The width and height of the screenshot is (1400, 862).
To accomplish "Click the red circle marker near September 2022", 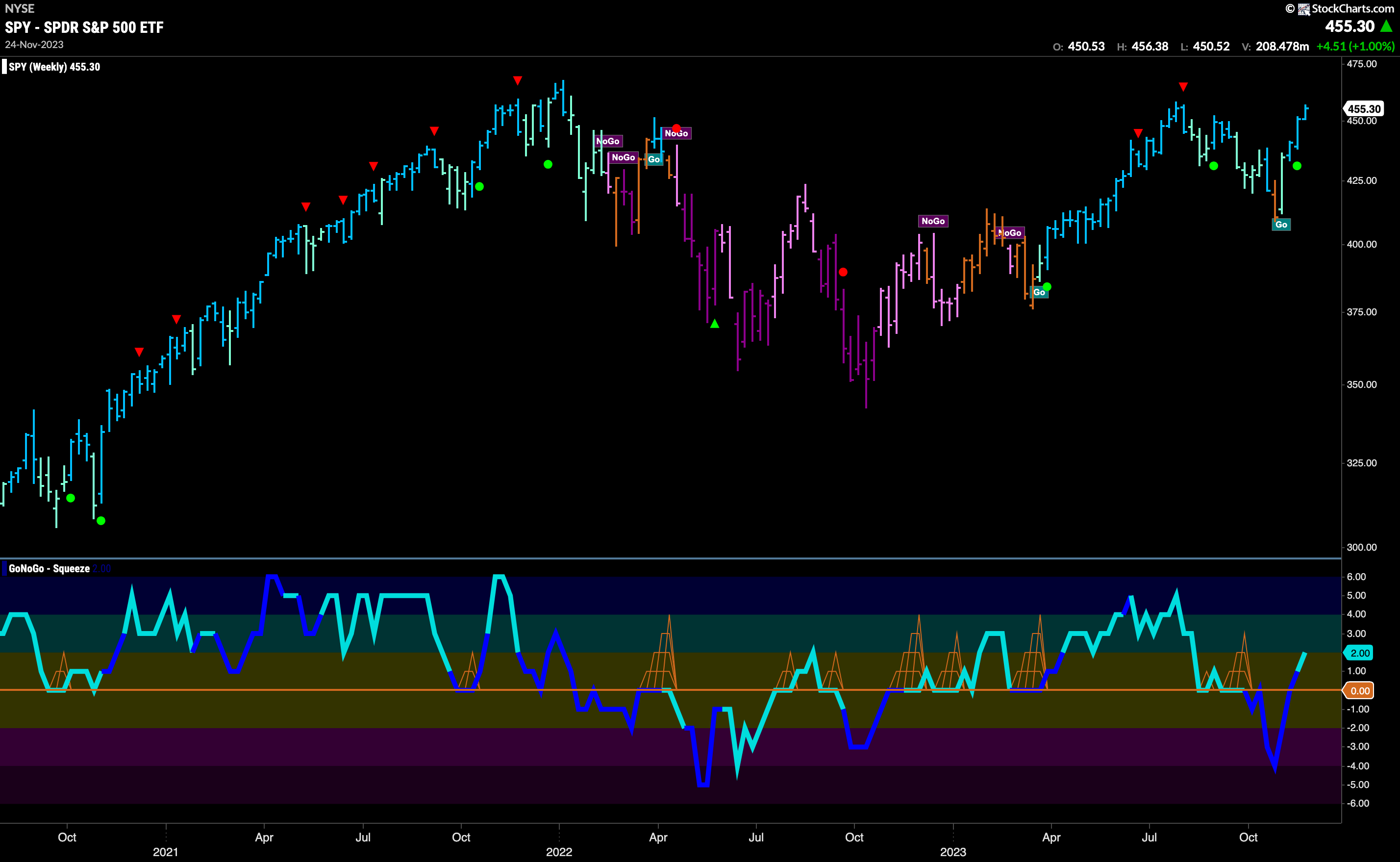I will point(843,273).
